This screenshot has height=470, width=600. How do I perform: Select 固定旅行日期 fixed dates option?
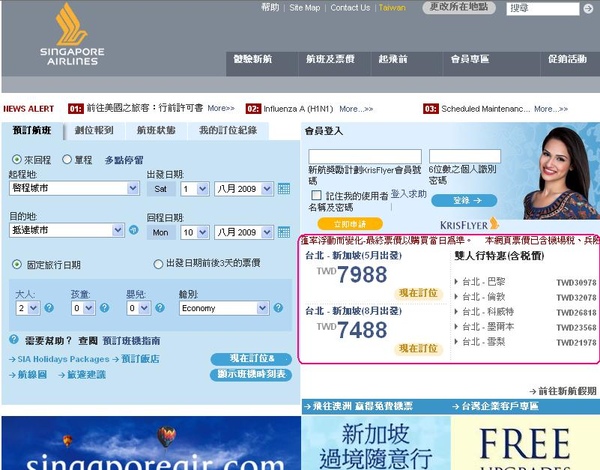pos(16,264)
